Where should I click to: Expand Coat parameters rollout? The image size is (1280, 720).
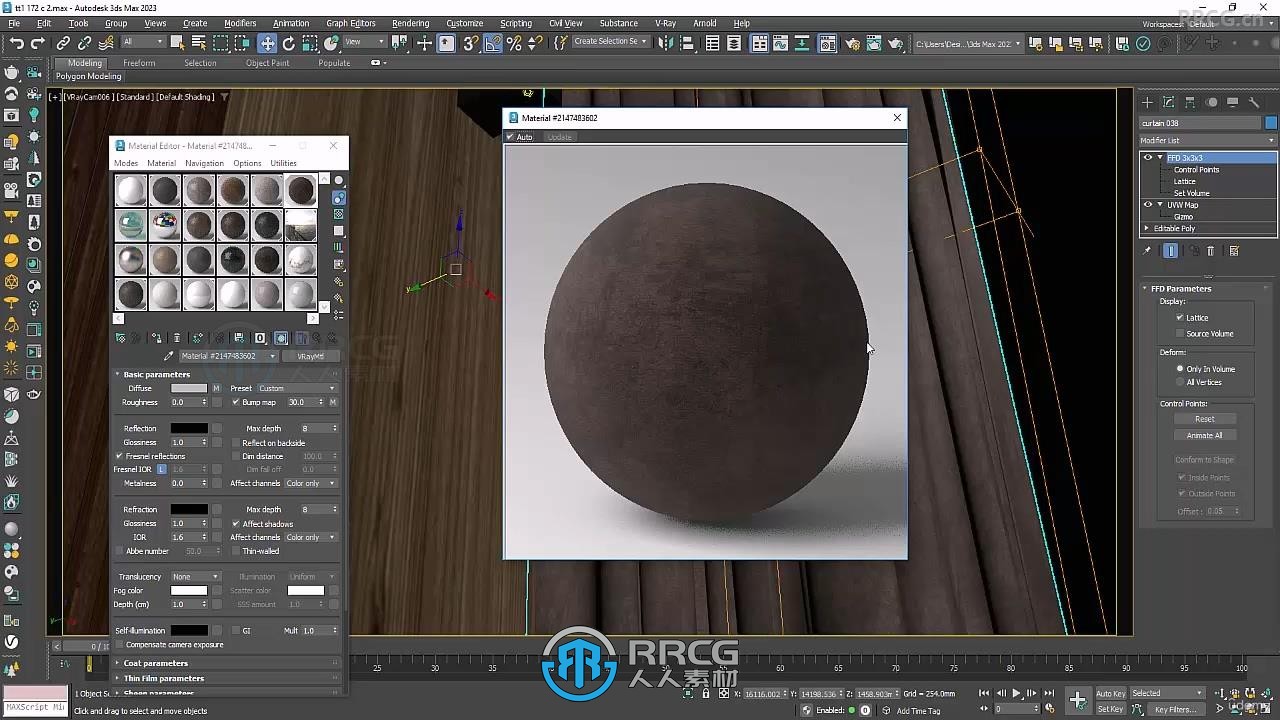(228, 663)
